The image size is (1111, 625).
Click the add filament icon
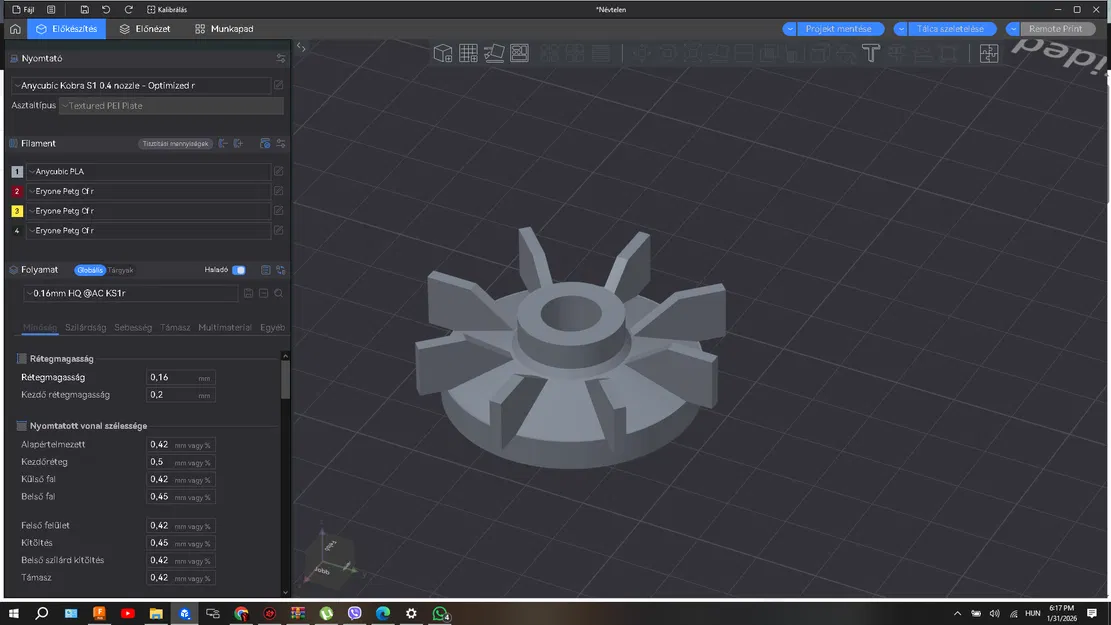pyautogui.click(x=239, y=144)
